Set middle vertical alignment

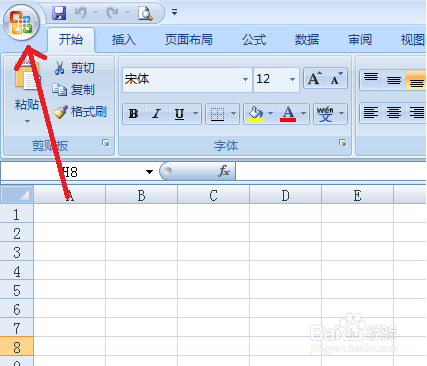point(394,79)
